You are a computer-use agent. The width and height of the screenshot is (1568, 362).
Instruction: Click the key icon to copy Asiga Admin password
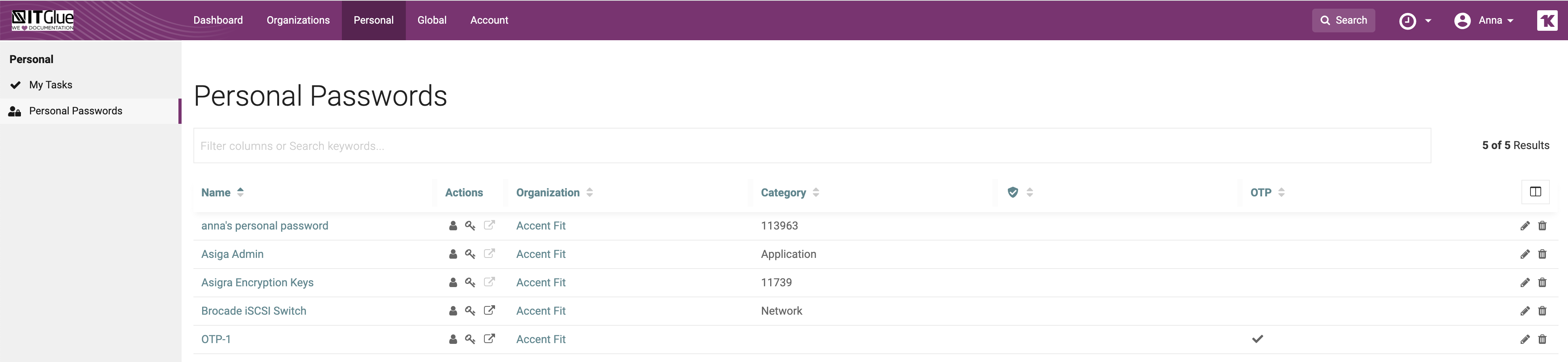coord(470,254)
